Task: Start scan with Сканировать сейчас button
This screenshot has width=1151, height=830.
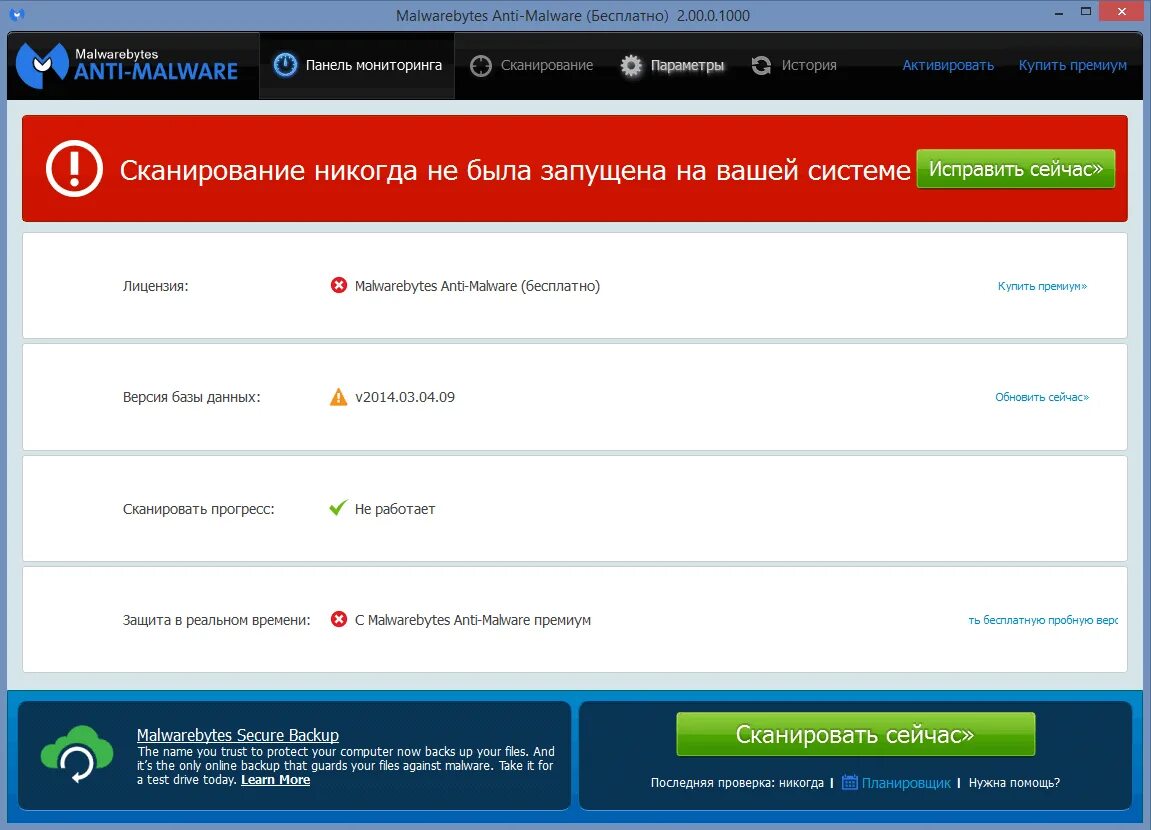Action: (855, 734)
